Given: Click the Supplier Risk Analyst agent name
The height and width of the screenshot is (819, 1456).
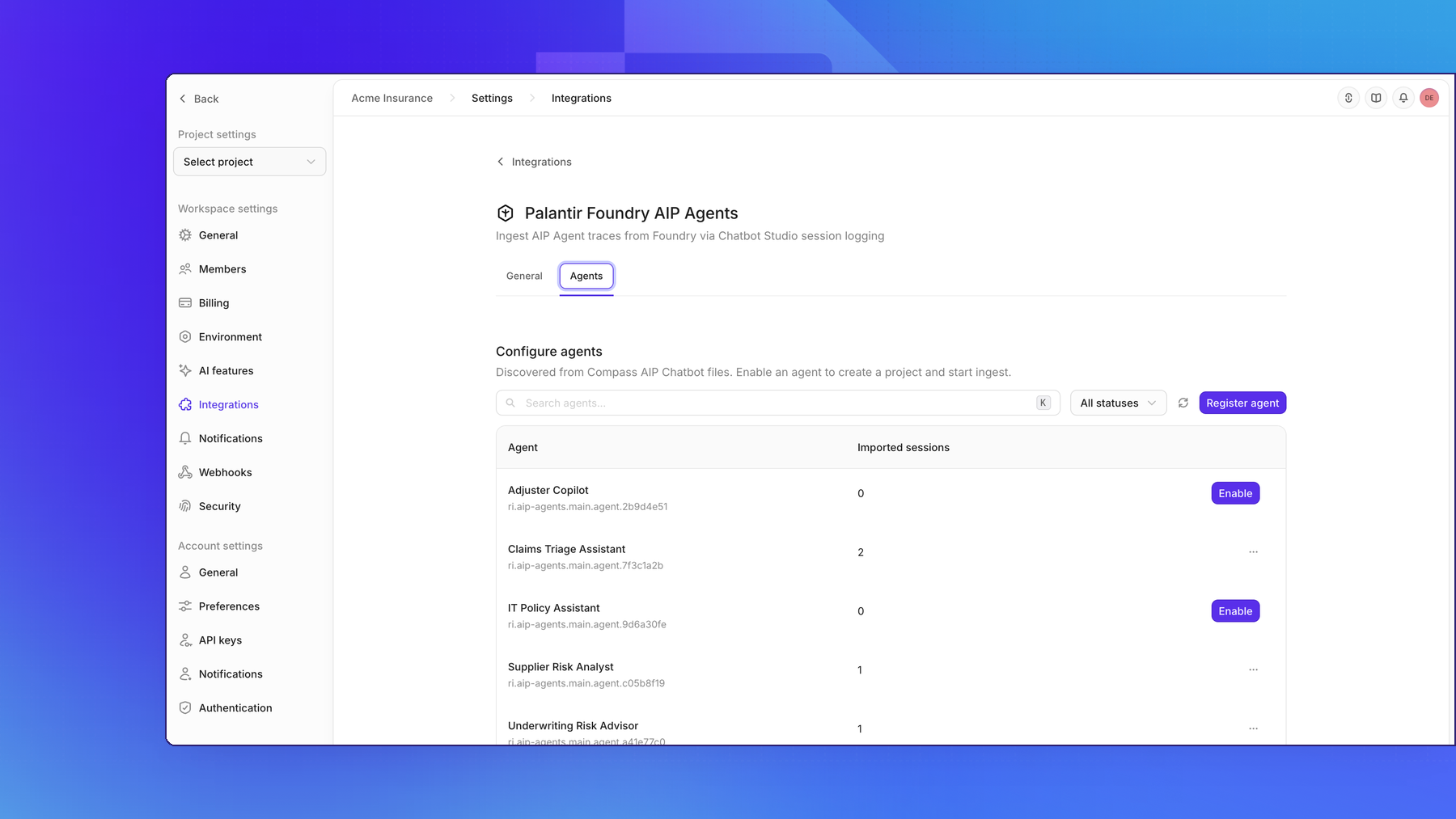Looking at the screenshot, I should coord(561,667).
